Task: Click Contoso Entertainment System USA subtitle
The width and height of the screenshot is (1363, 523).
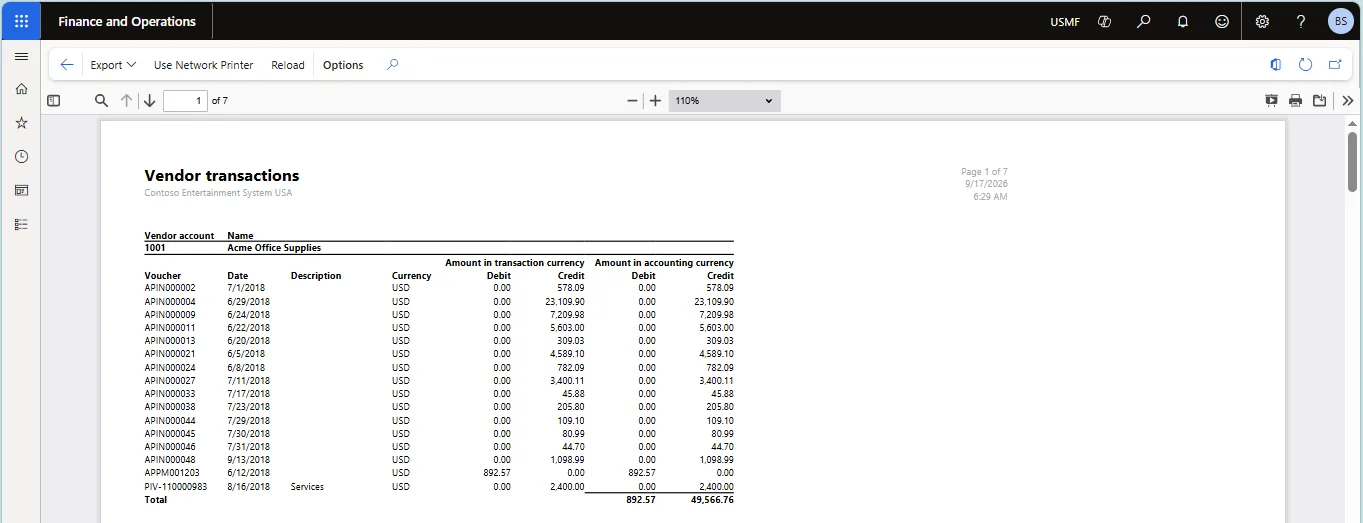Action: click(x=218, y=193)
